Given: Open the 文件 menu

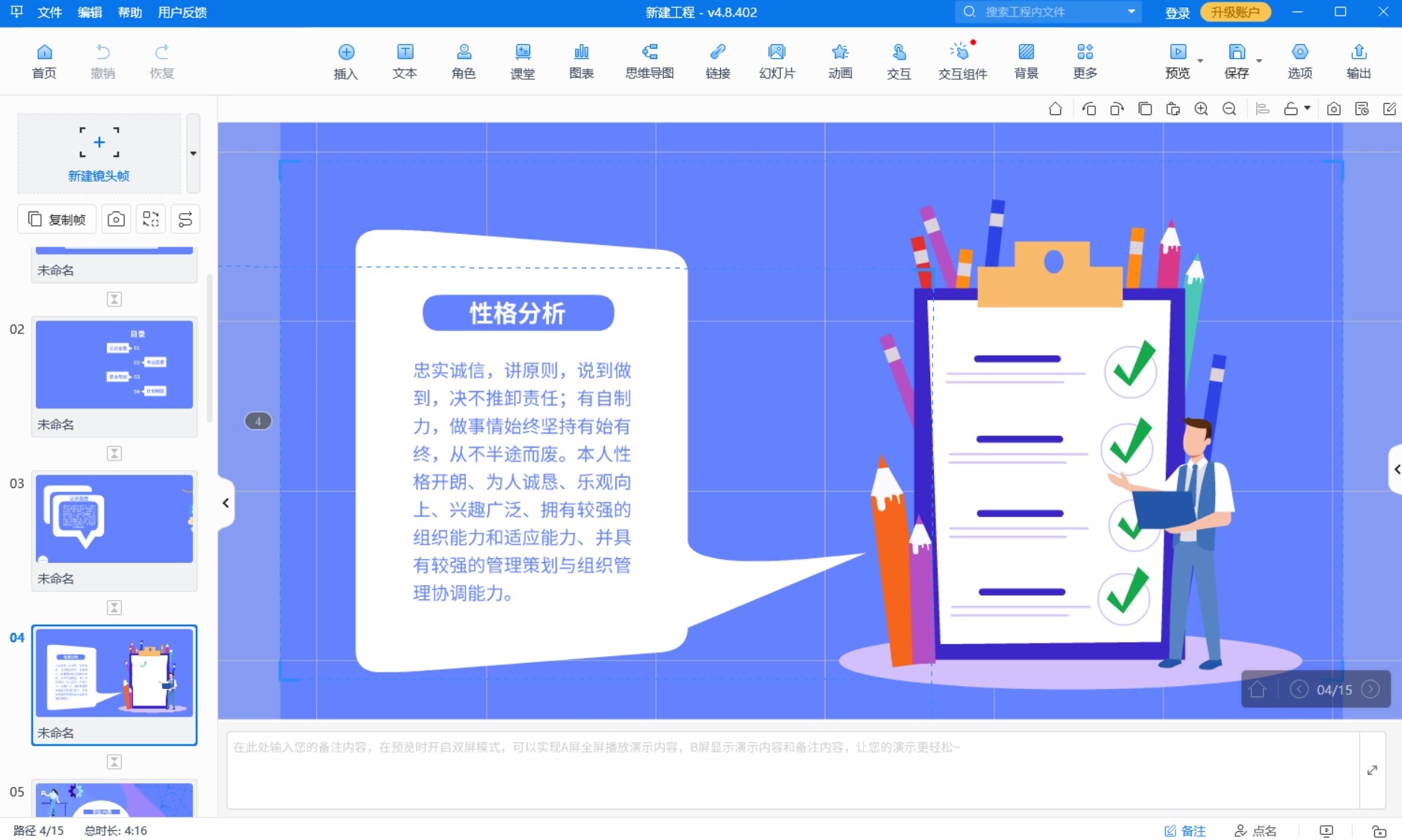Looking at the screenshot, I should (x=49, y=12).
